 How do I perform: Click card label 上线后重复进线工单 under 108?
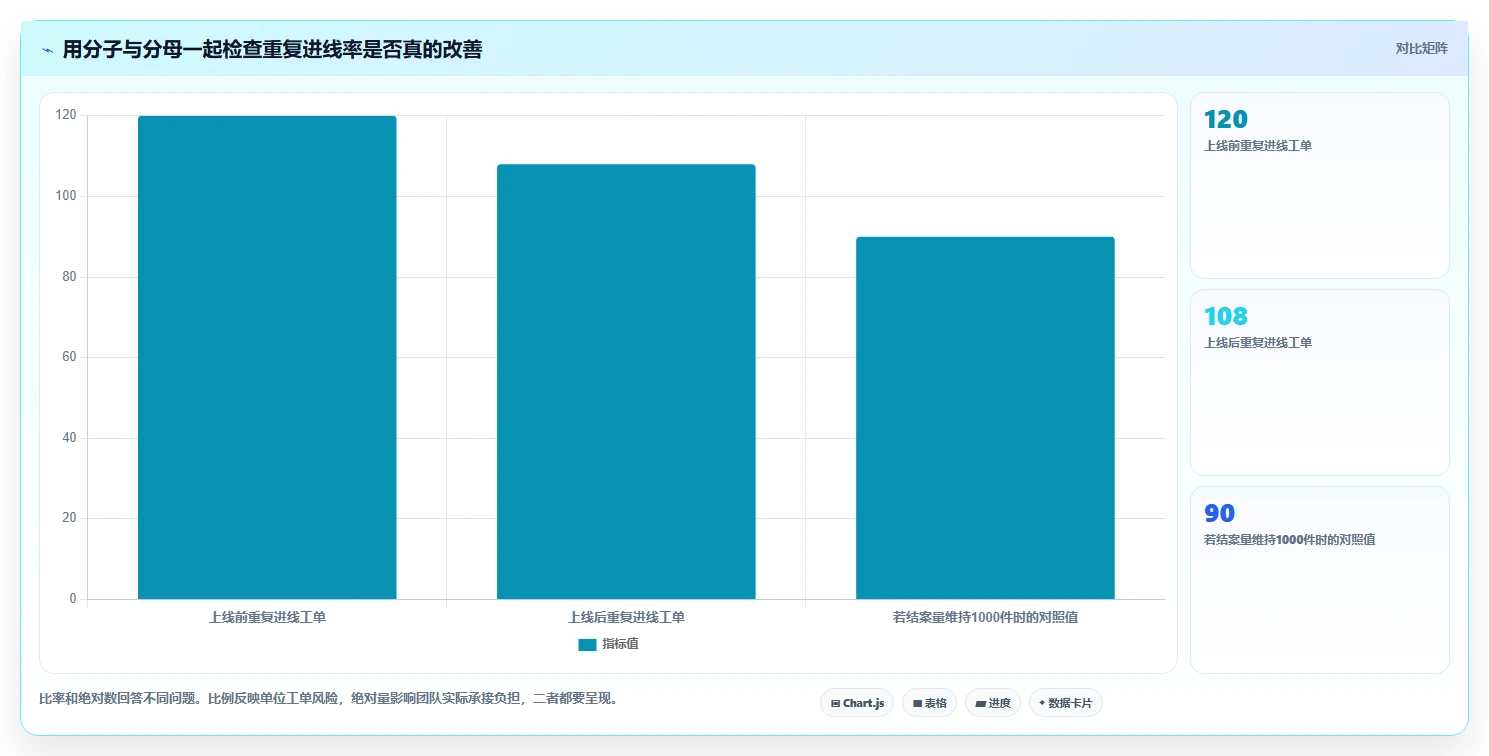point(1258,343)
